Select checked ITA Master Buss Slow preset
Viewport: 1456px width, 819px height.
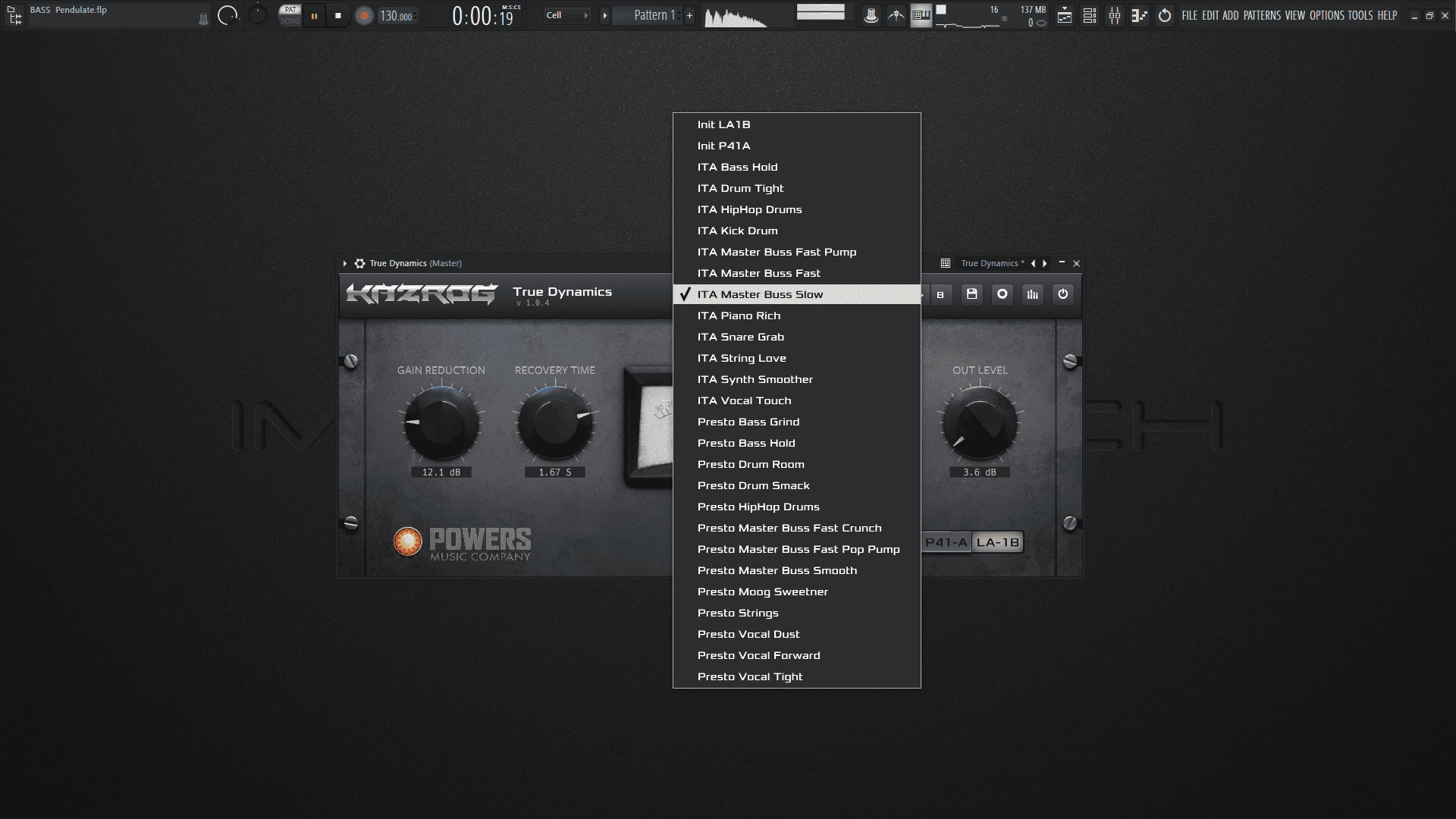click(x=797, y=294)
